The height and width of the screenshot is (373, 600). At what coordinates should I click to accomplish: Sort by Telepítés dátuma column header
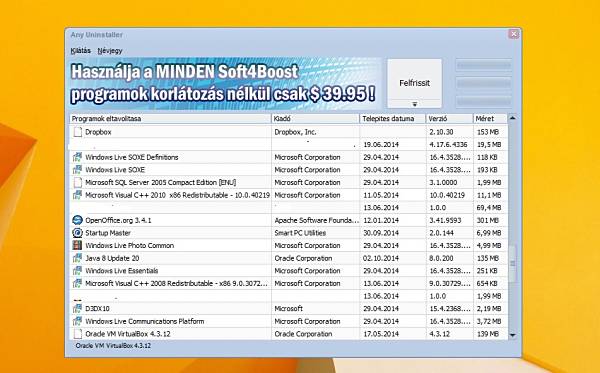click(393, 119)
